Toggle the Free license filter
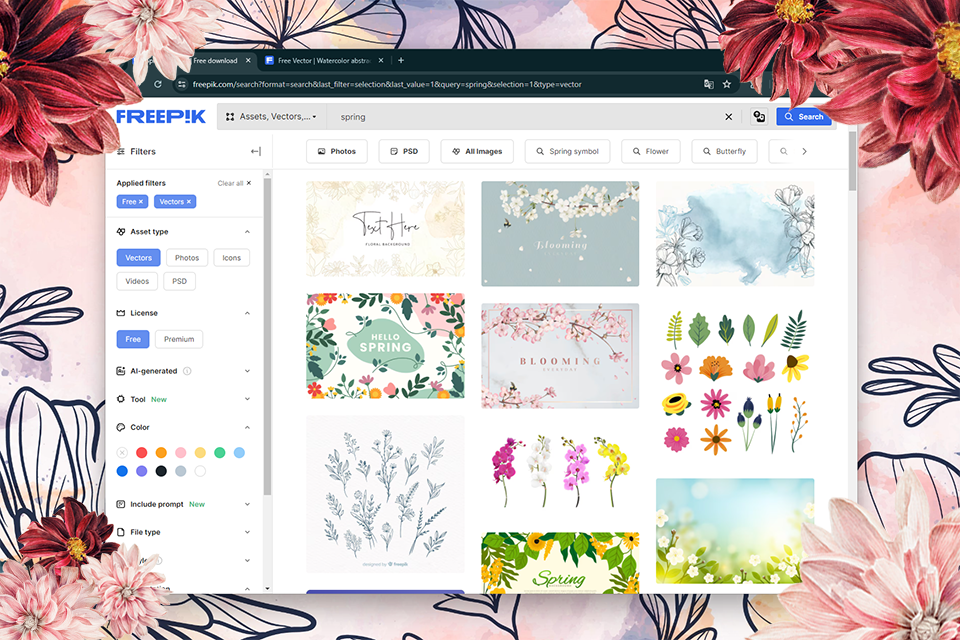 (133, 339)
